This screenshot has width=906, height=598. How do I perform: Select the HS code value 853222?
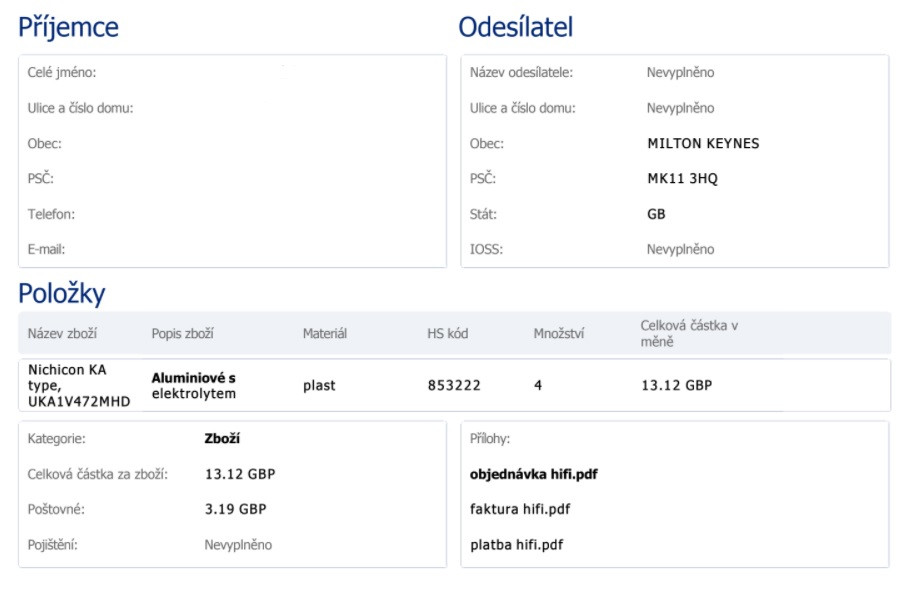pyautogui.click(x=453, y=385)
